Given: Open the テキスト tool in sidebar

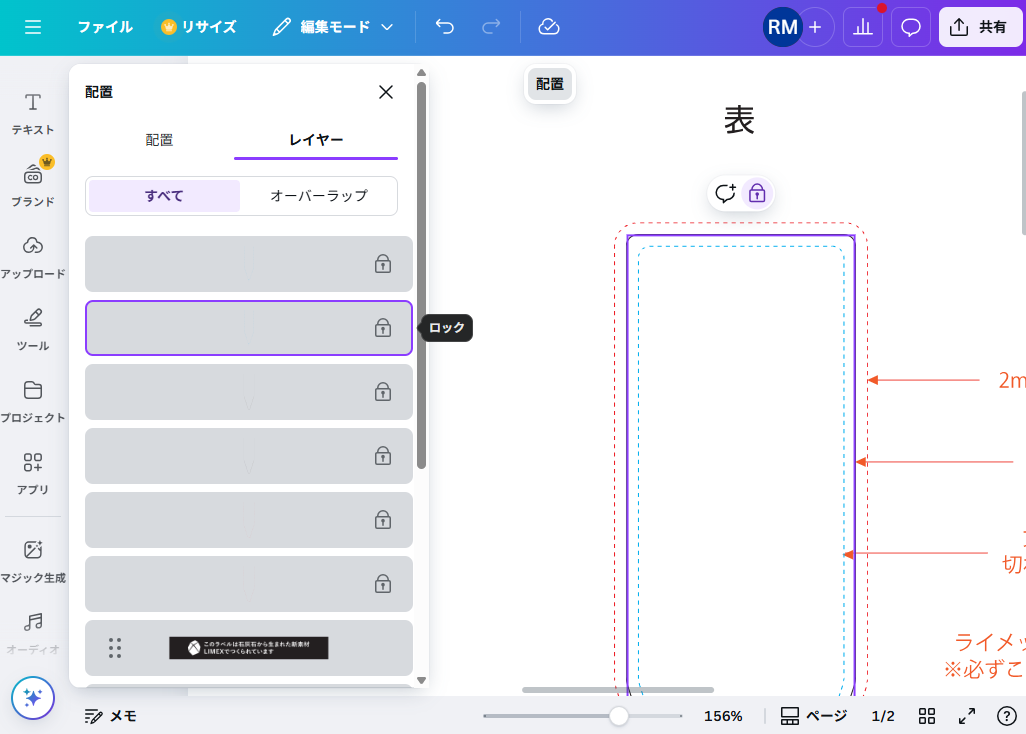Looking at the screenshot, I should pyautogui.click(x=33, y=112).
